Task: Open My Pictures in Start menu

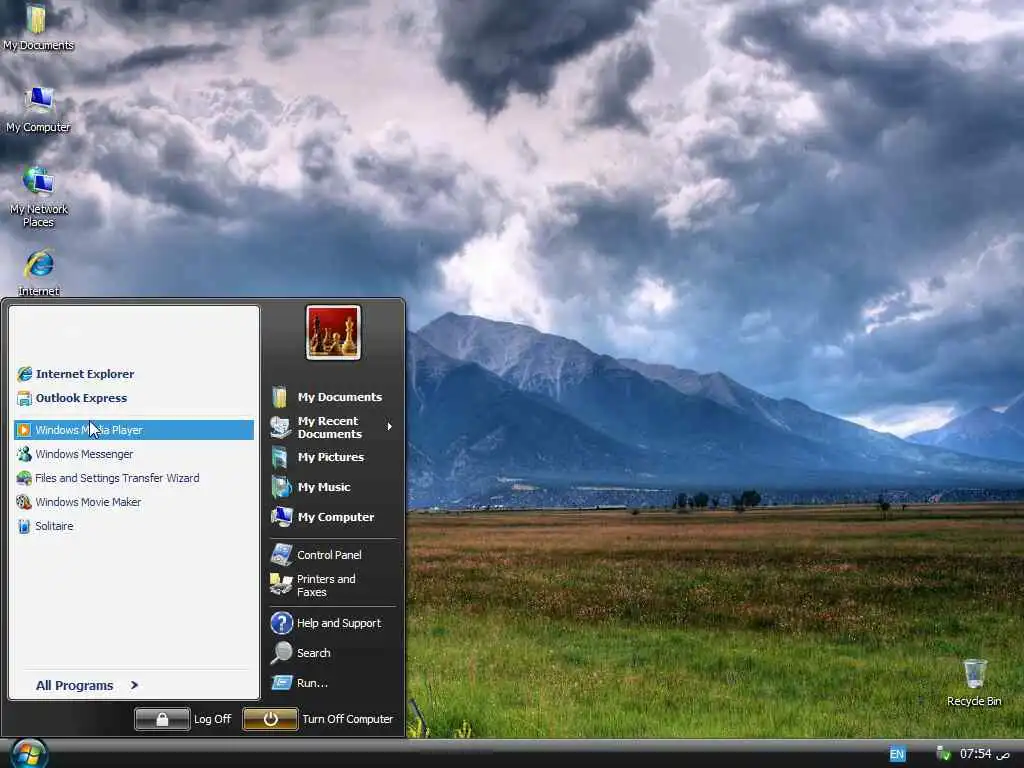Action: [x=332, y=457]
